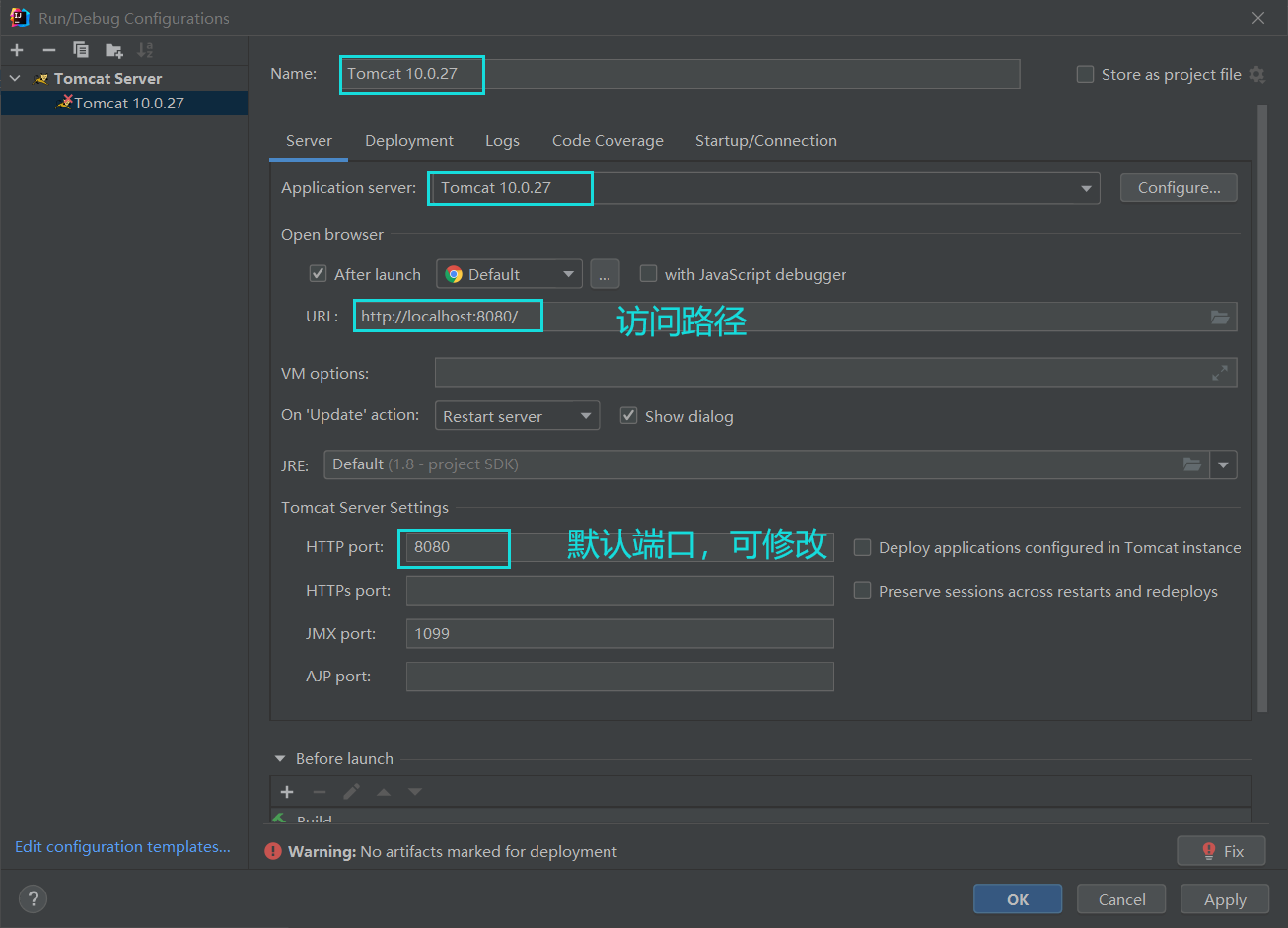Image resolution: width=1288 pixels, height=928 pixels.
Task: Open Edit configuration templates link
Action: click(122, 846)
